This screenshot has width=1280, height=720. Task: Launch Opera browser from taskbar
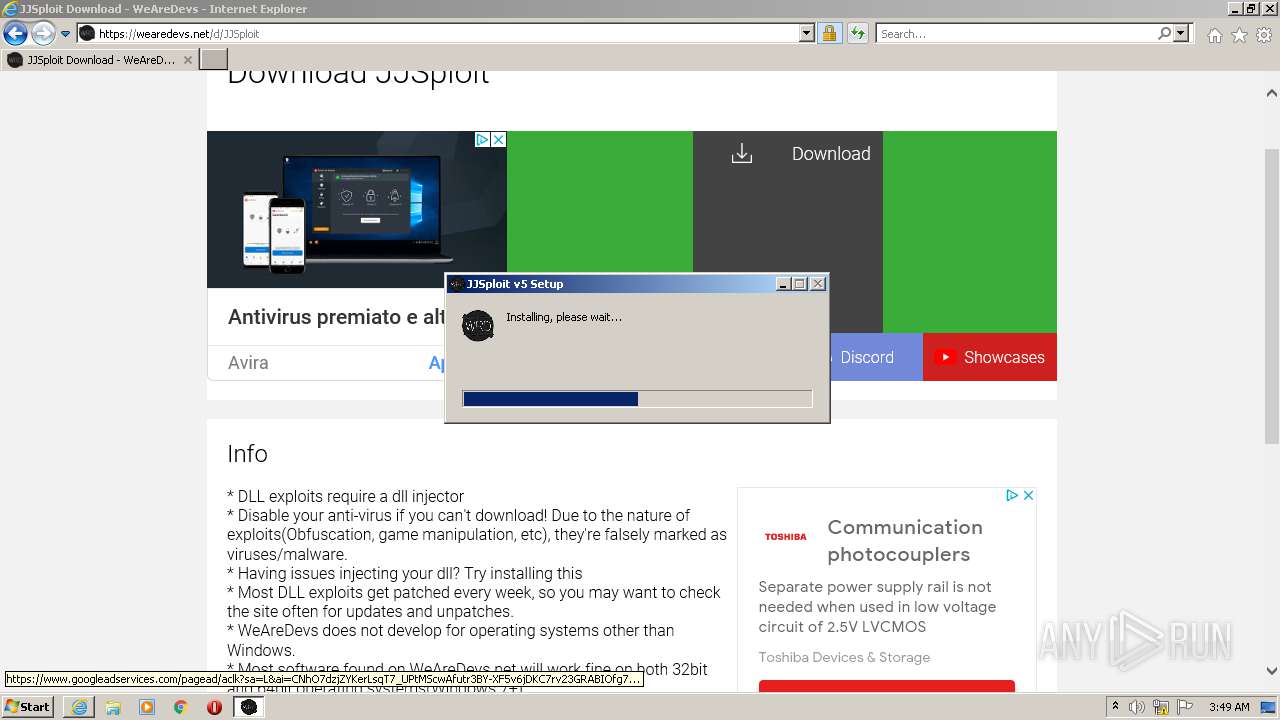(214, 707)
